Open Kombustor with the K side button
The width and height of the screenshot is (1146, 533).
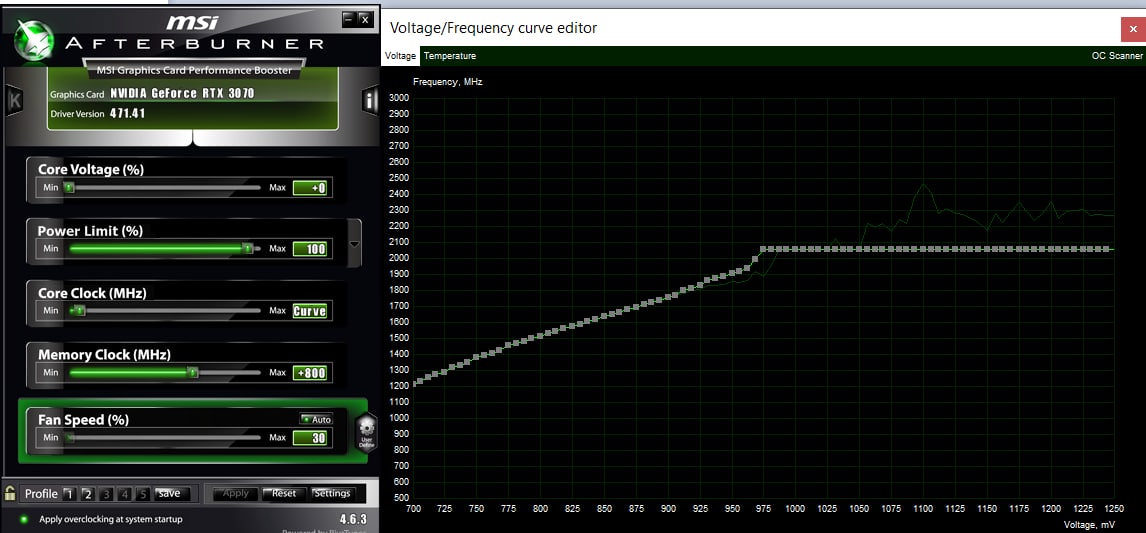(14, 101)
